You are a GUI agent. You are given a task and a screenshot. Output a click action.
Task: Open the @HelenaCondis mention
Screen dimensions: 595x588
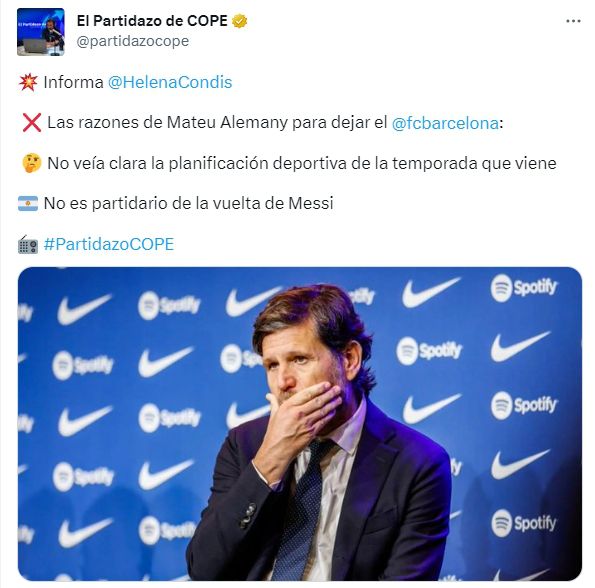[x=170, y=82]
